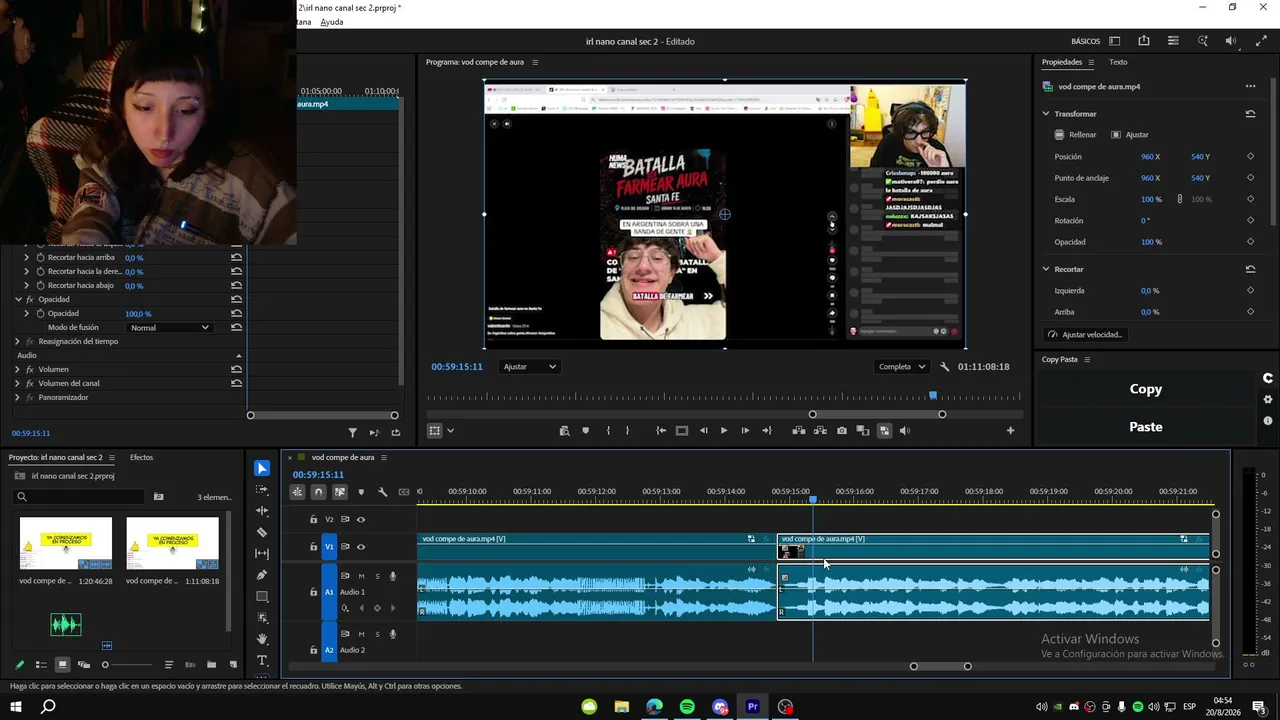1280x720 pixels.
Task: Open the Program monitor button editor plus
Action: click(x=1010, y=431)
